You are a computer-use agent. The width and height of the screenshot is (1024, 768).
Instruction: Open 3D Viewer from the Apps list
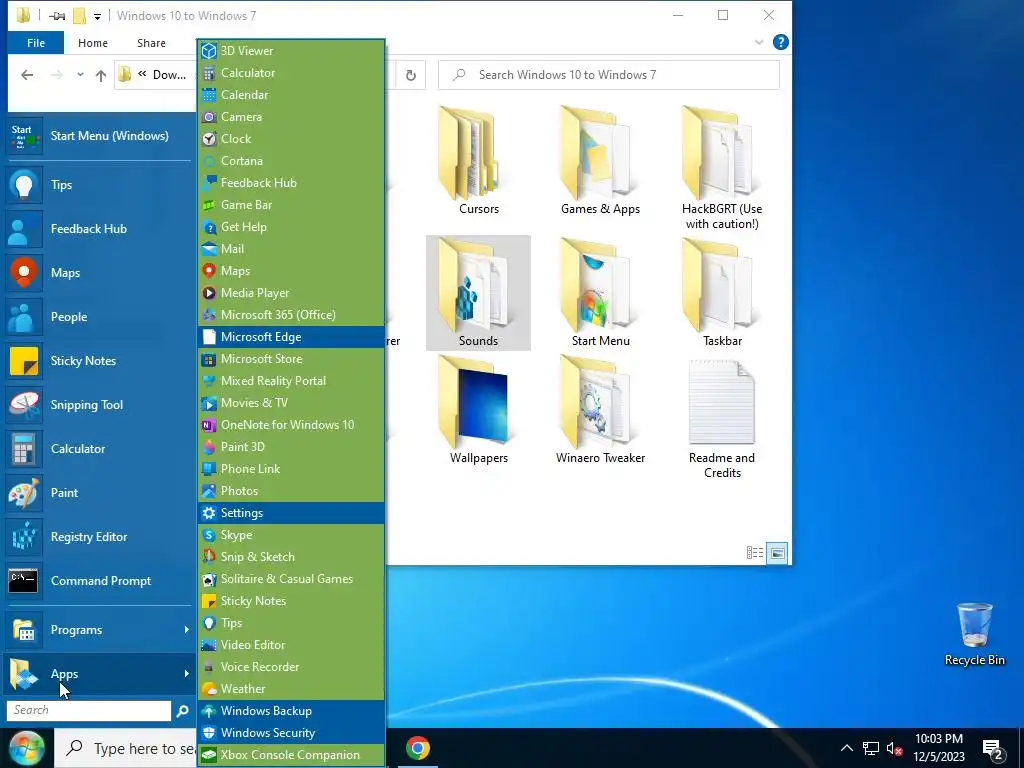291,51
